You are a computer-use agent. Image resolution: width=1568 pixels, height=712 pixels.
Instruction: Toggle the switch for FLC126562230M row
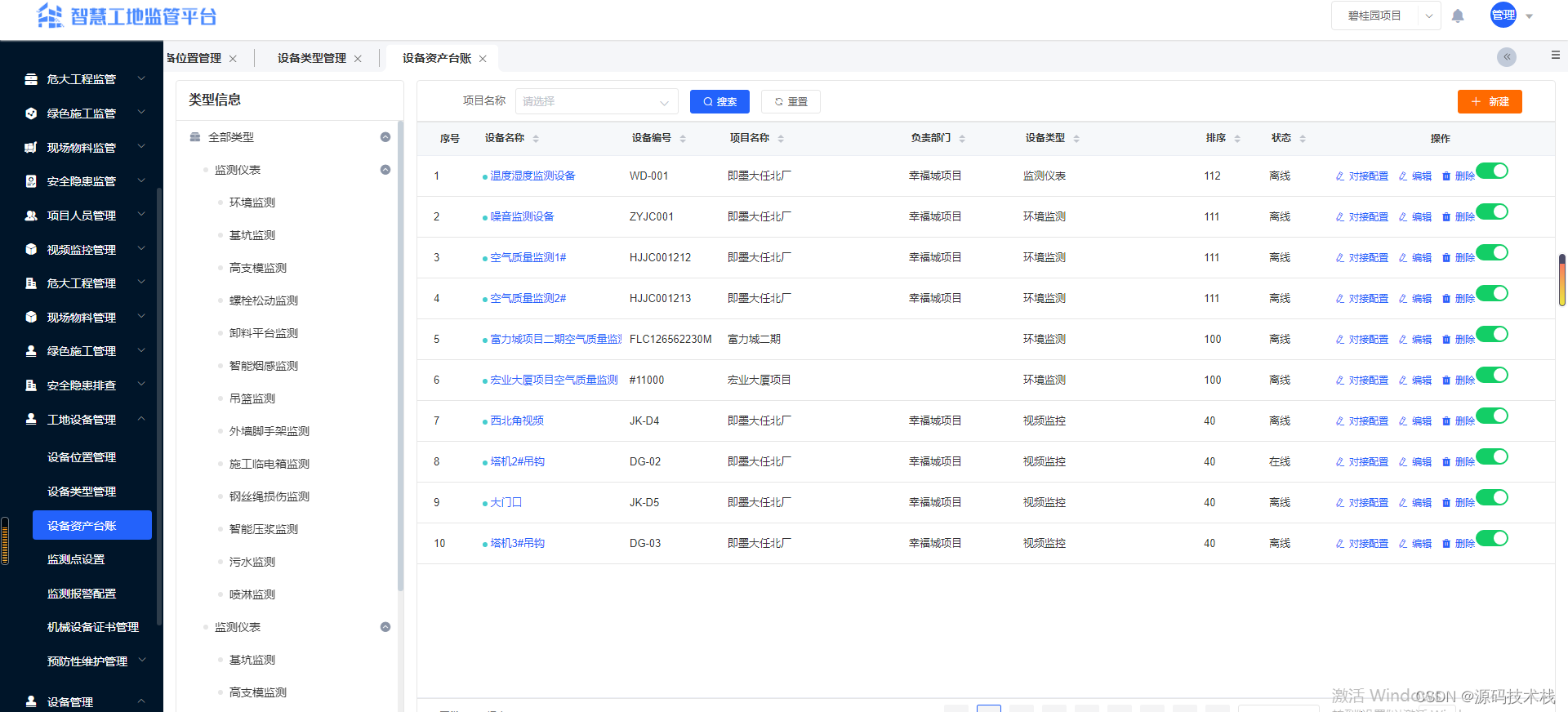[x=1492, y=334]
